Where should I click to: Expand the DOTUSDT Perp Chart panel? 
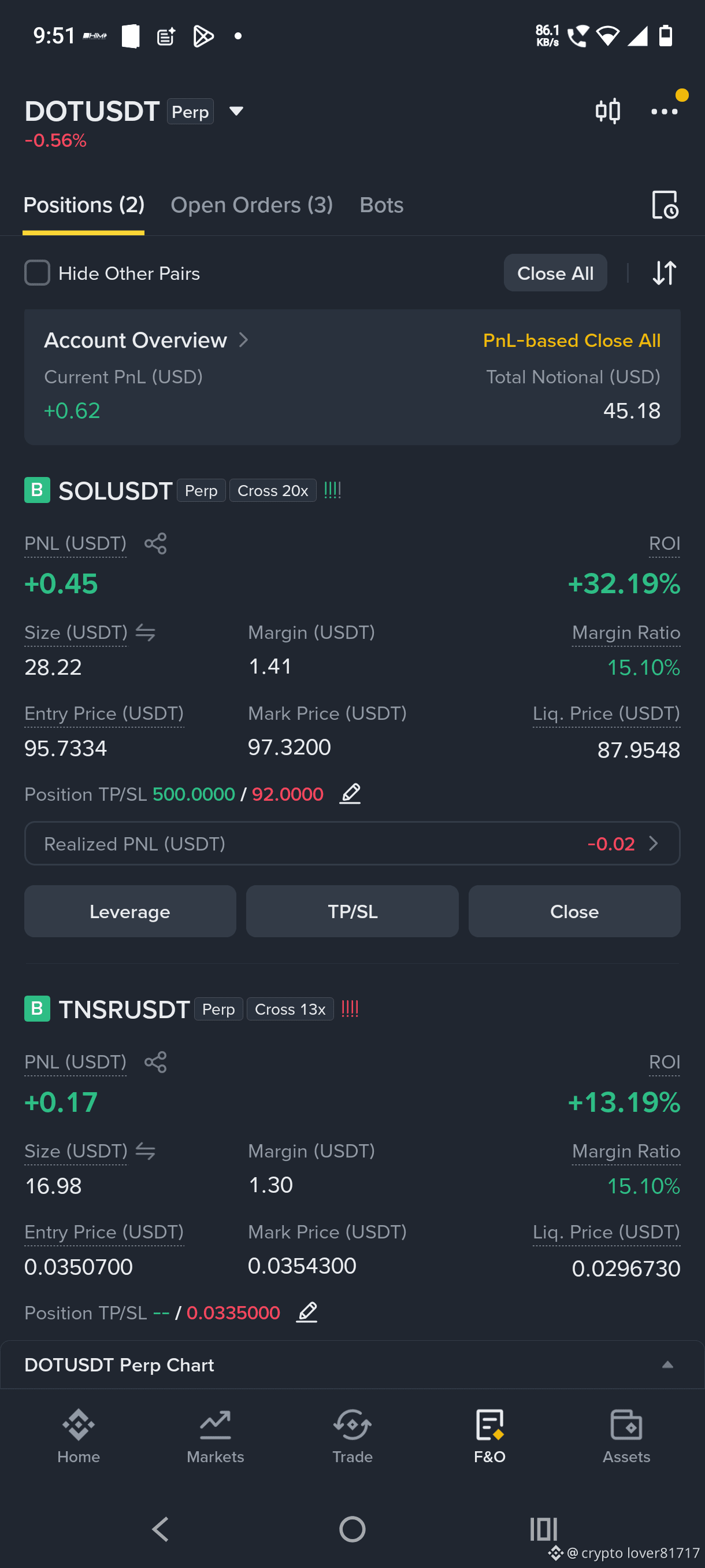[667, 1364]
